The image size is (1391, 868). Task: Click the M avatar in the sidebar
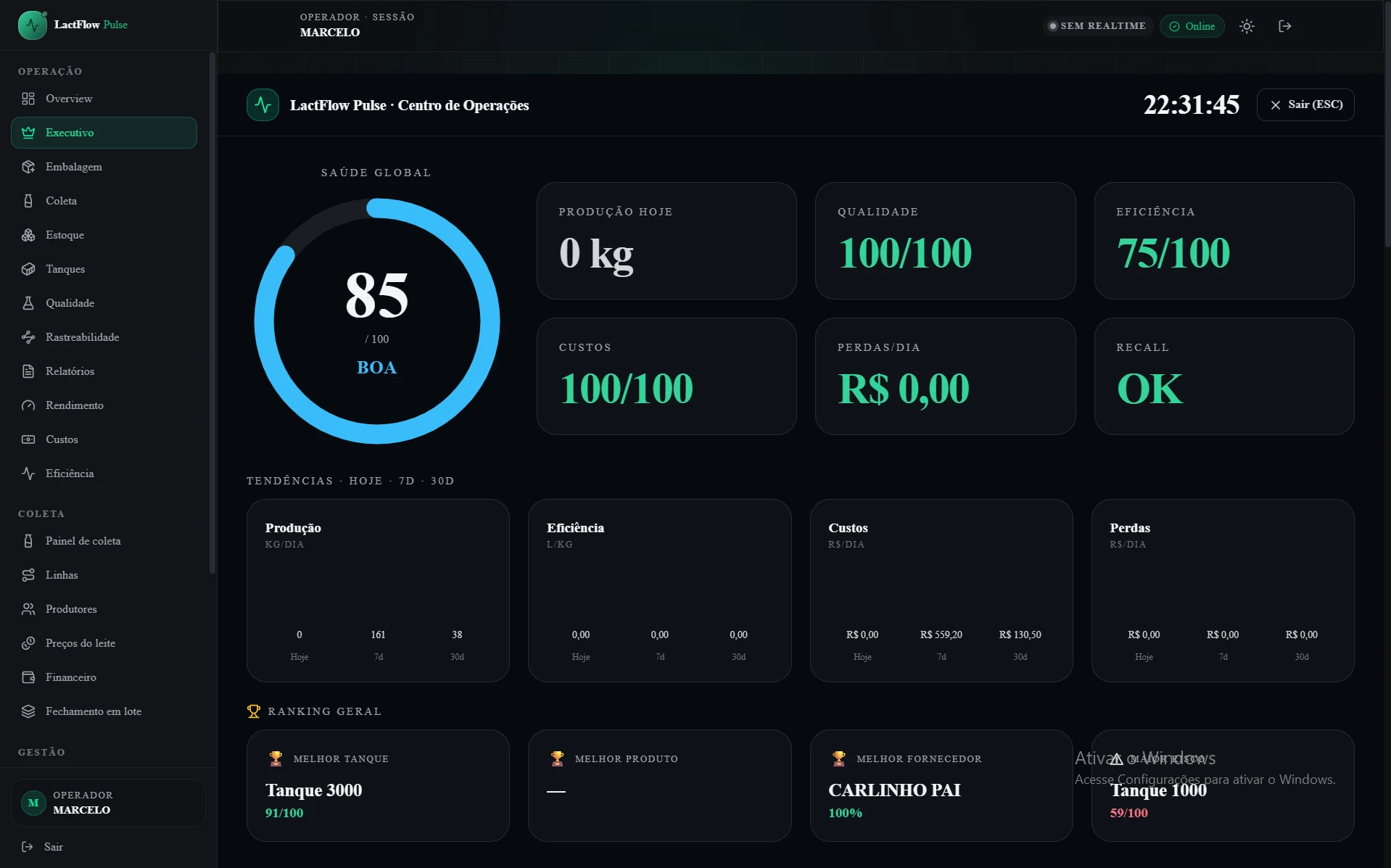pos(33,803)
